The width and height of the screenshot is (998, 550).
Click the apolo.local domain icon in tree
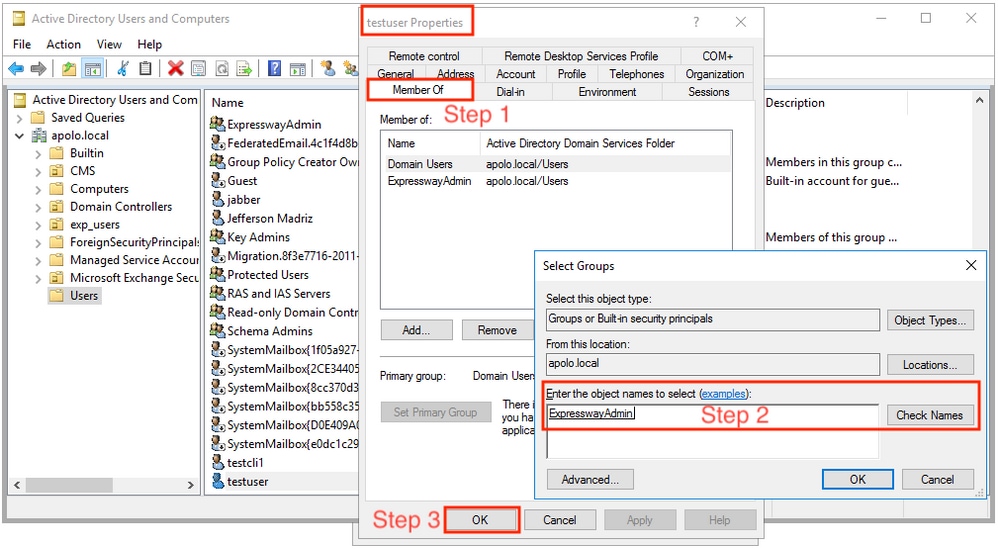click(39, 135)
